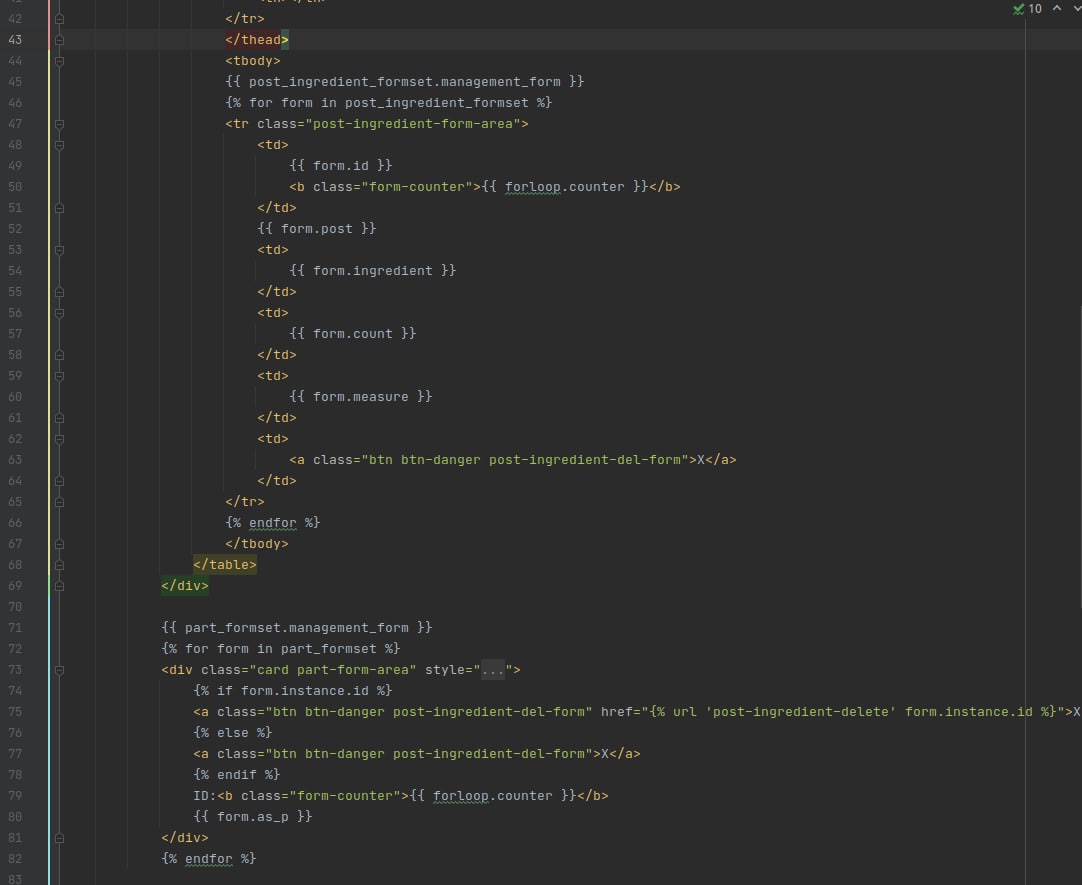Click the {% else %} template tag

233,733
